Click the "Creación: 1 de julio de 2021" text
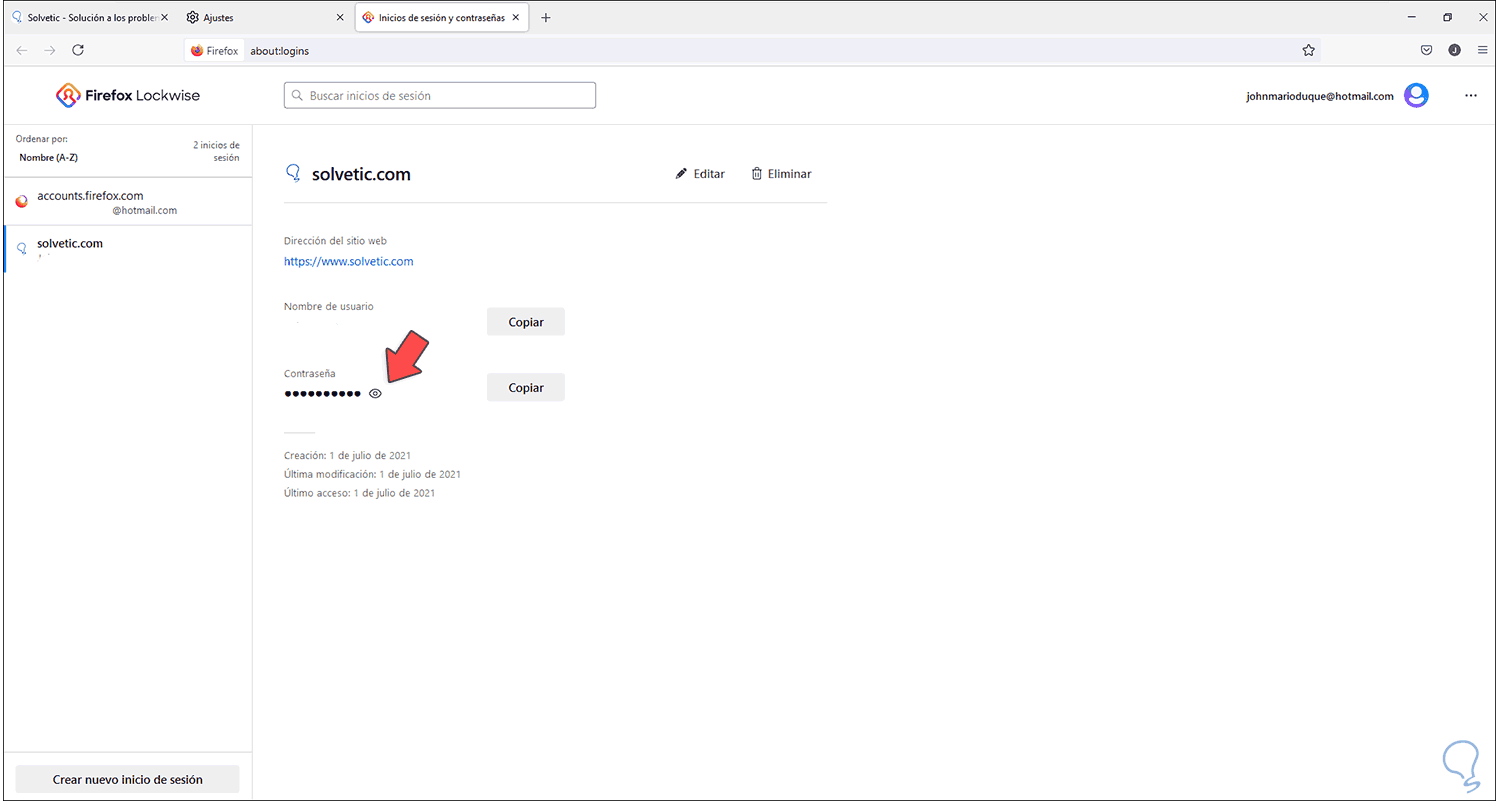Viewport: 1500px width, 801px height. click(x=348, y=456)
